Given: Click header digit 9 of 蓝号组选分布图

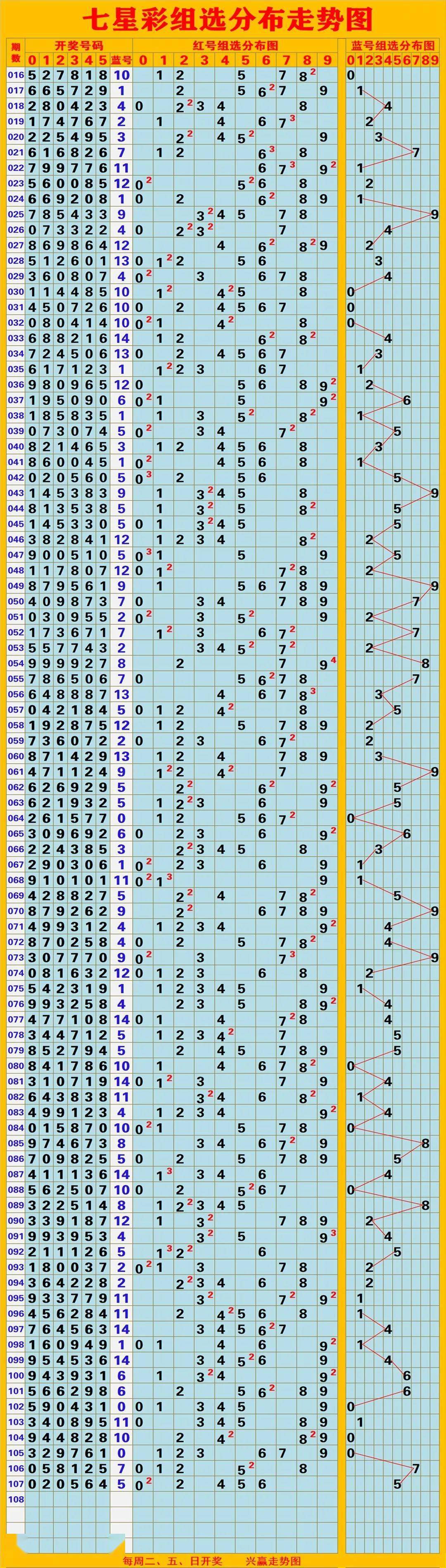Looking at the screenshot, I should (434, 60).
